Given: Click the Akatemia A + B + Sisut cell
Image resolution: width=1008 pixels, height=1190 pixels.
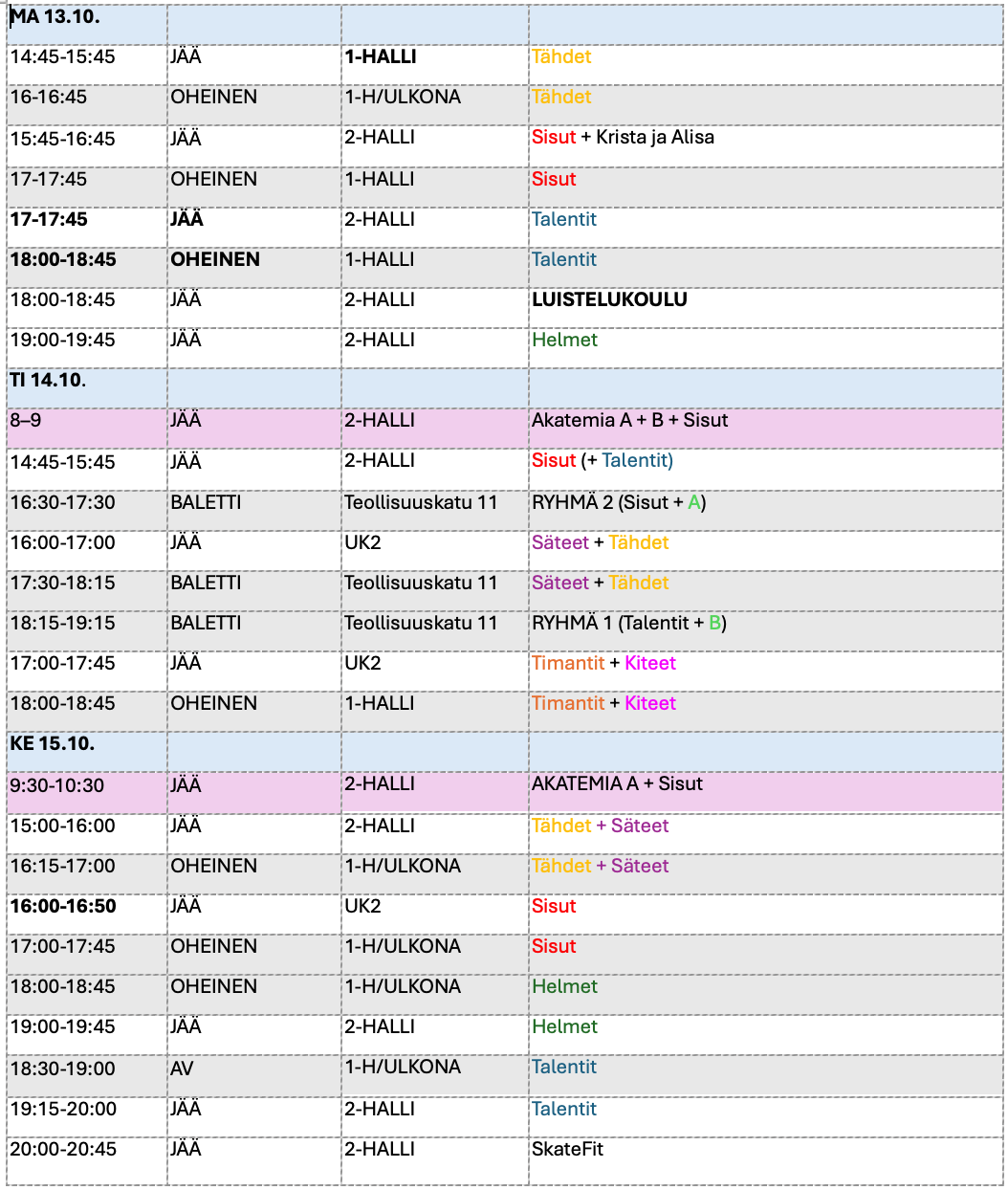Looking at the screenshot, I should (x=629, y=421).
